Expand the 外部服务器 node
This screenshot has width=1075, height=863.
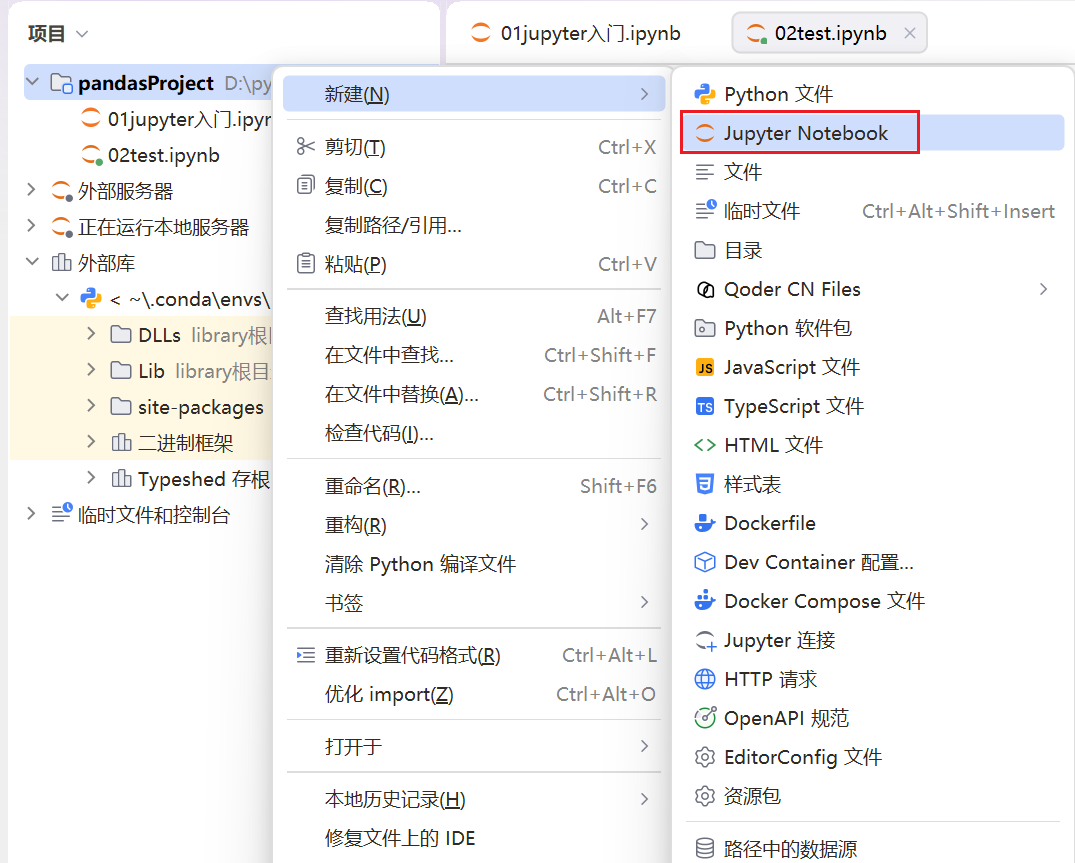click(x=31, y=190)
